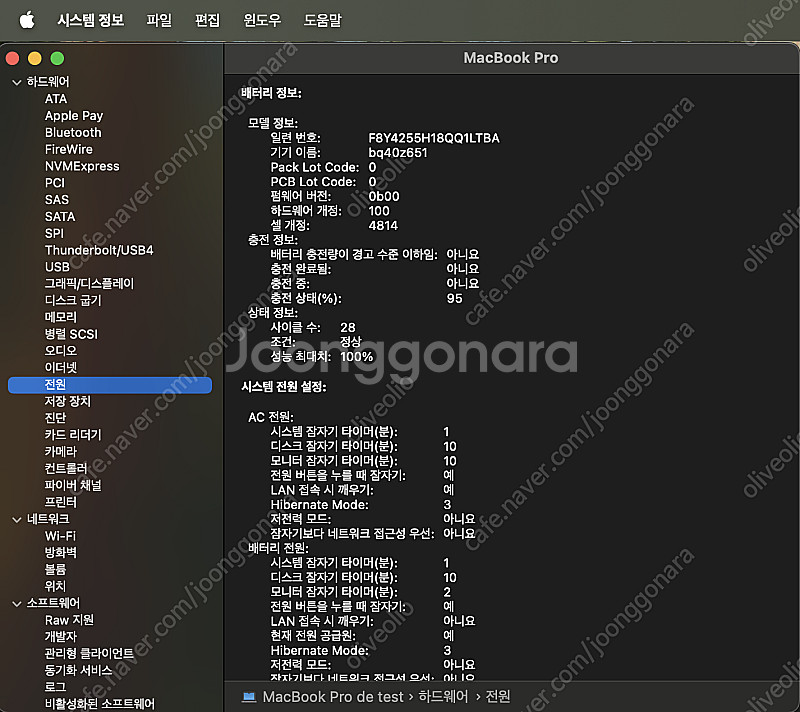The image size is (800, 712).
Task: Select 메모리 in the sidebar
Action: coord(61,317)
